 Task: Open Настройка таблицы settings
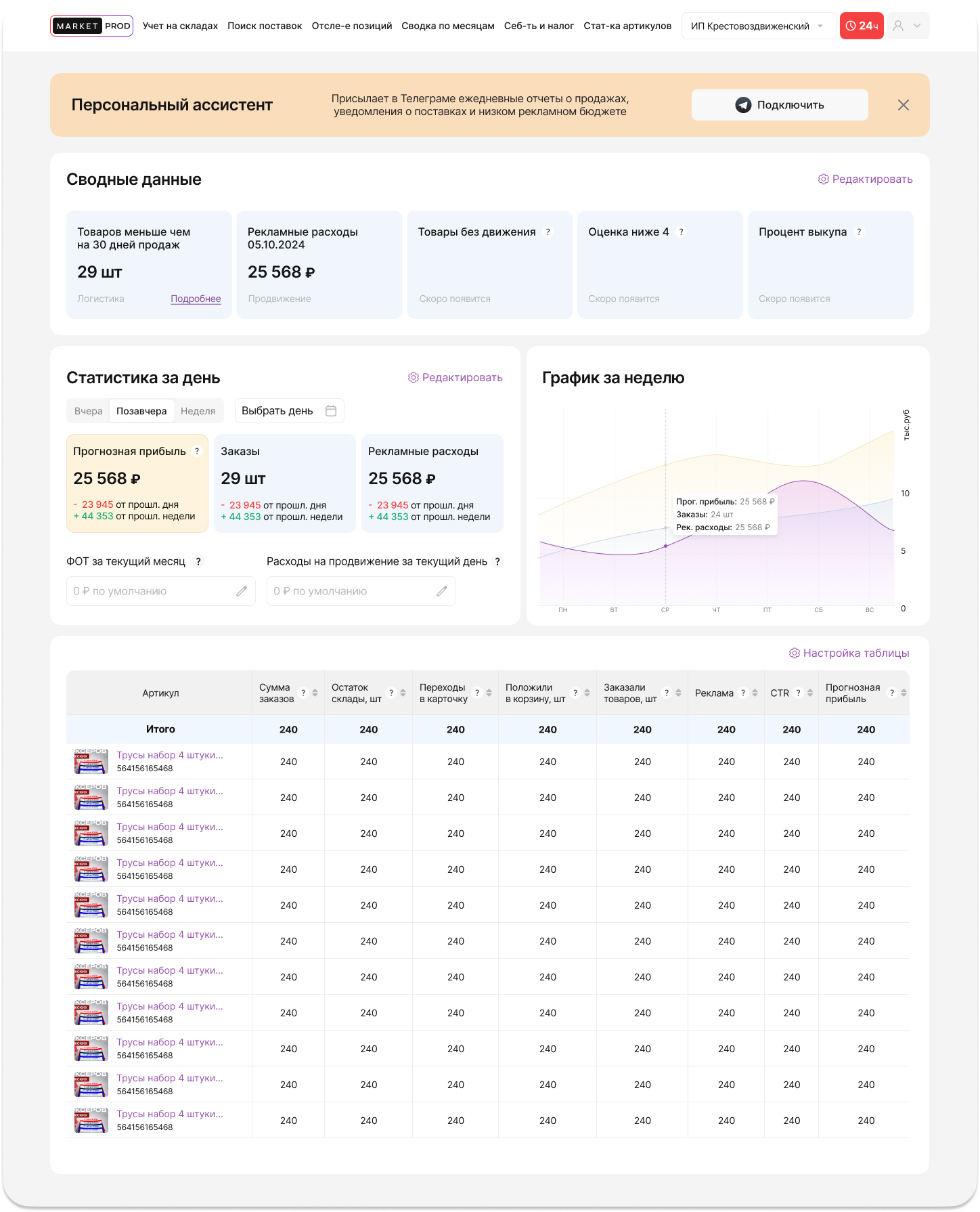point(849,653)
